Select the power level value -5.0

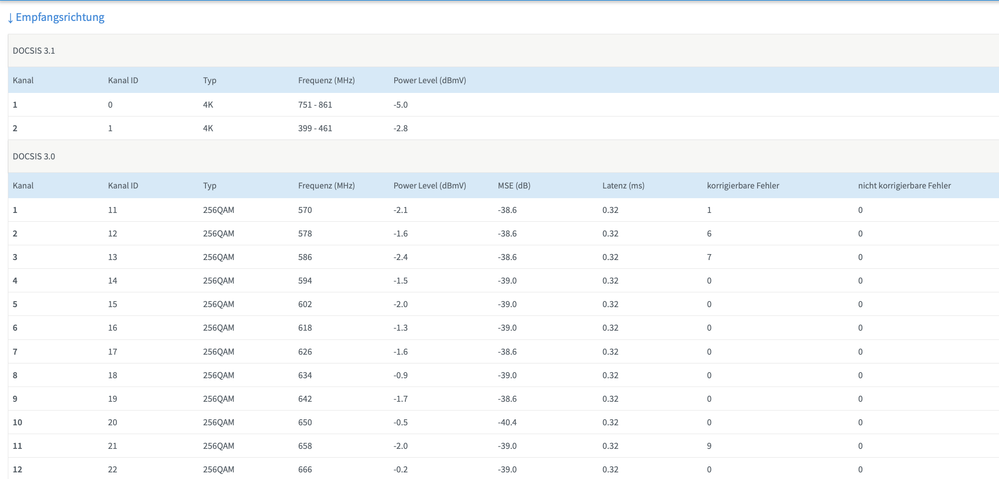tap(401, 104)
